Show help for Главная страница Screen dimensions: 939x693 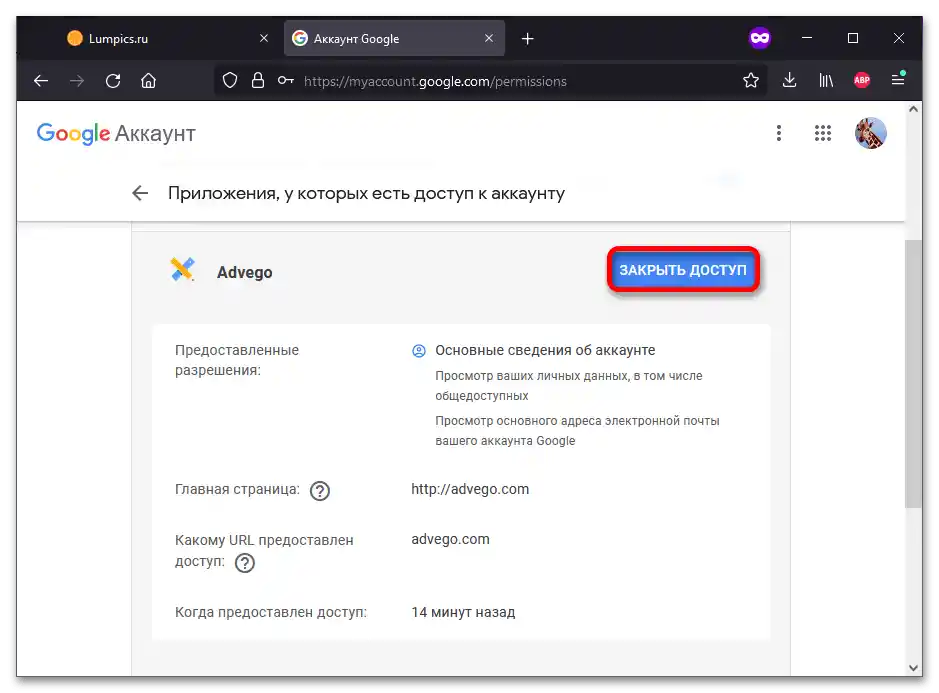click(x=320, y=491)
